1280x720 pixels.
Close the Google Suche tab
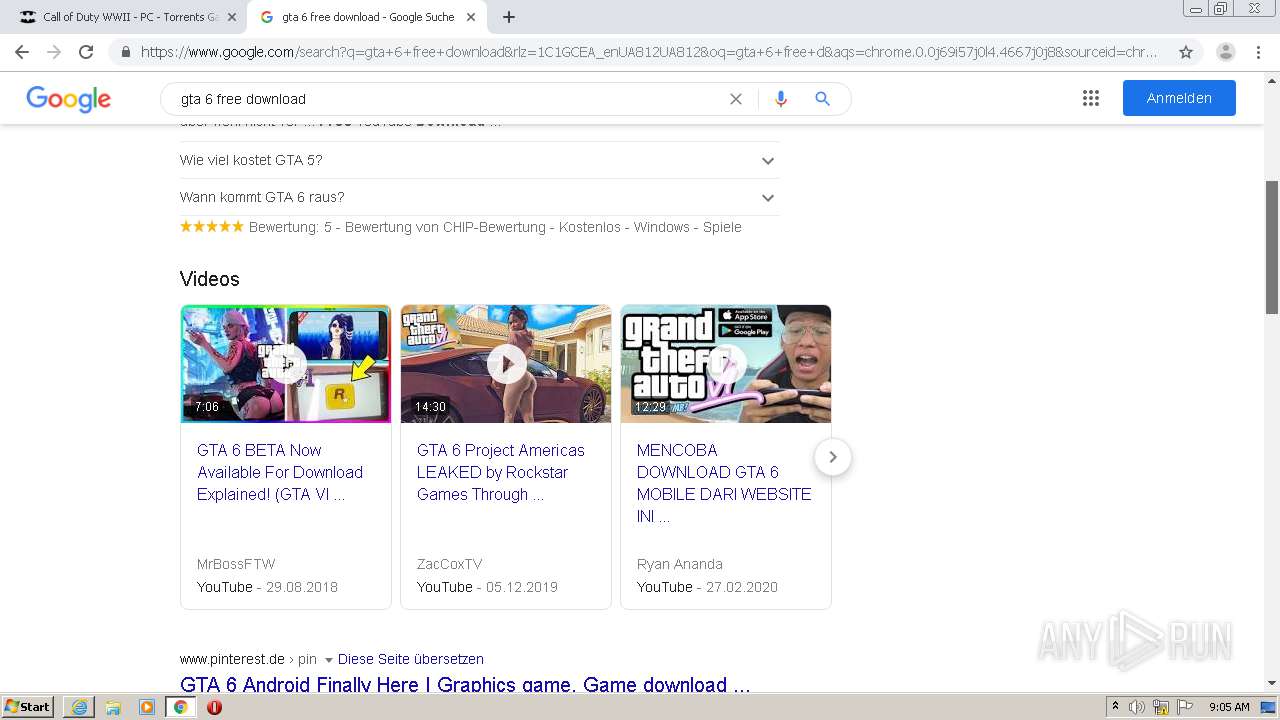[471, 17]
